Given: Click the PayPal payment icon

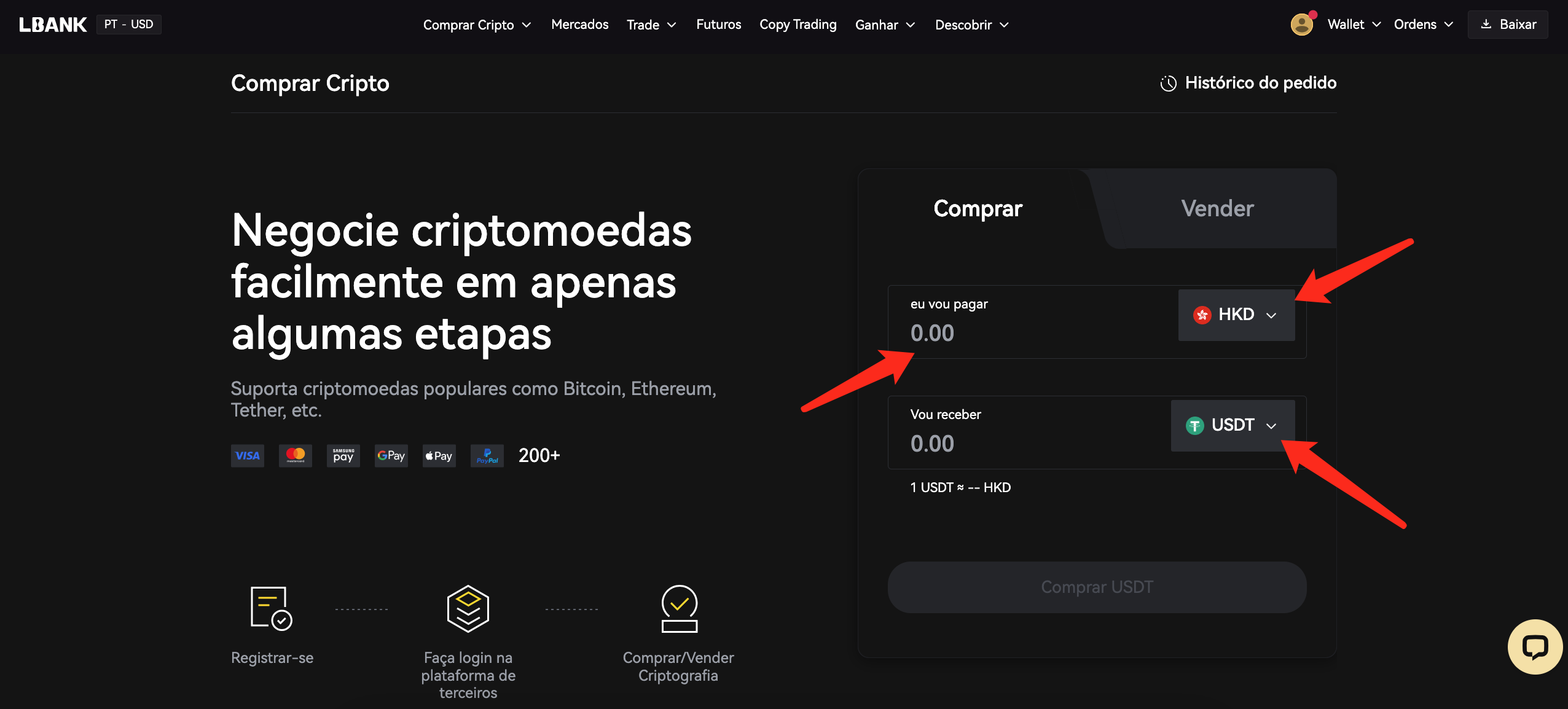Looking at the screenshot, I should [x=487, y=456].
